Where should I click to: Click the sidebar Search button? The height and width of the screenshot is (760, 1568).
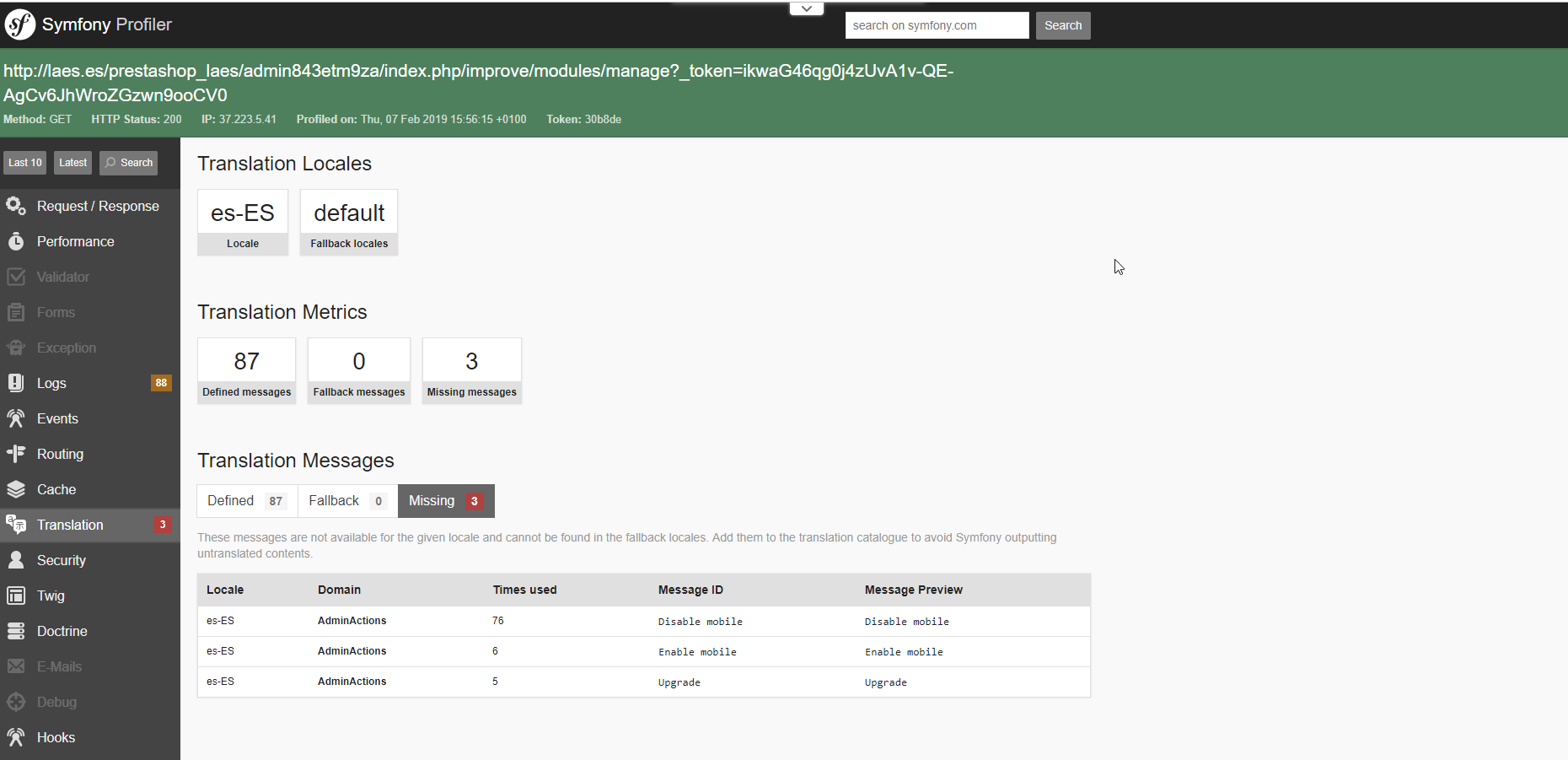click(x=129, y=163)
